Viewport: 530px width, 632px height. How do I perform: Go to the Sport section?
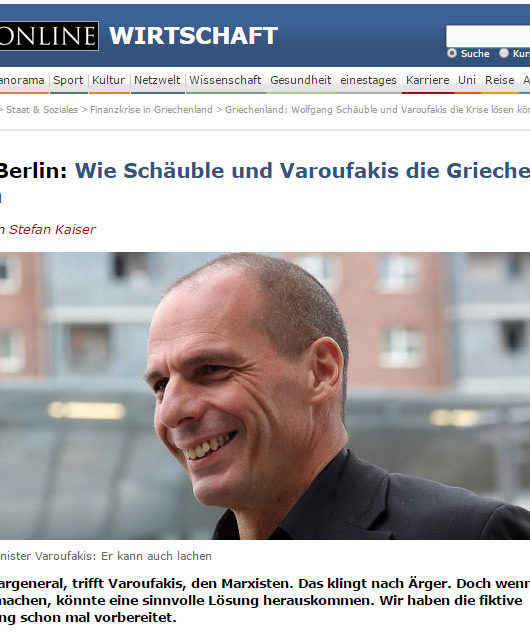pos(68,80)
